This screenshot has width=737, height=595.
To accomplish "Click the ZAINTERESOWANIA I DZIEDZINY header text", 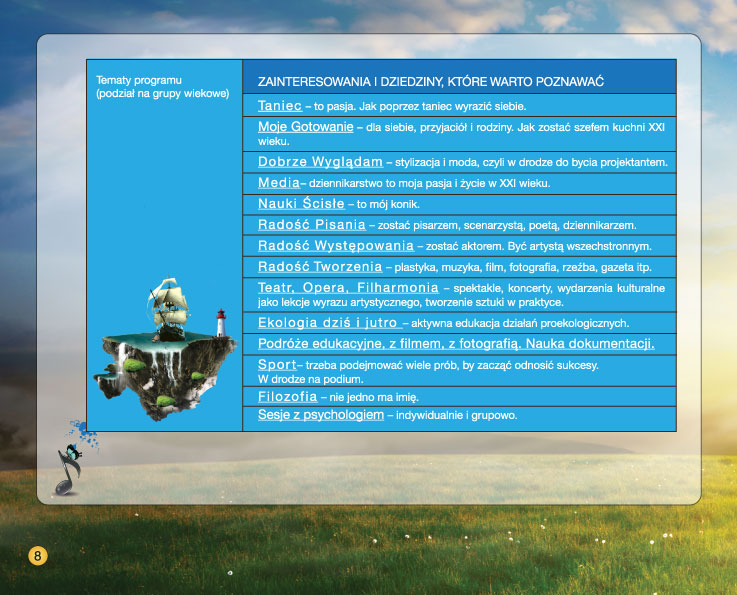I will (x=431, y=82).
